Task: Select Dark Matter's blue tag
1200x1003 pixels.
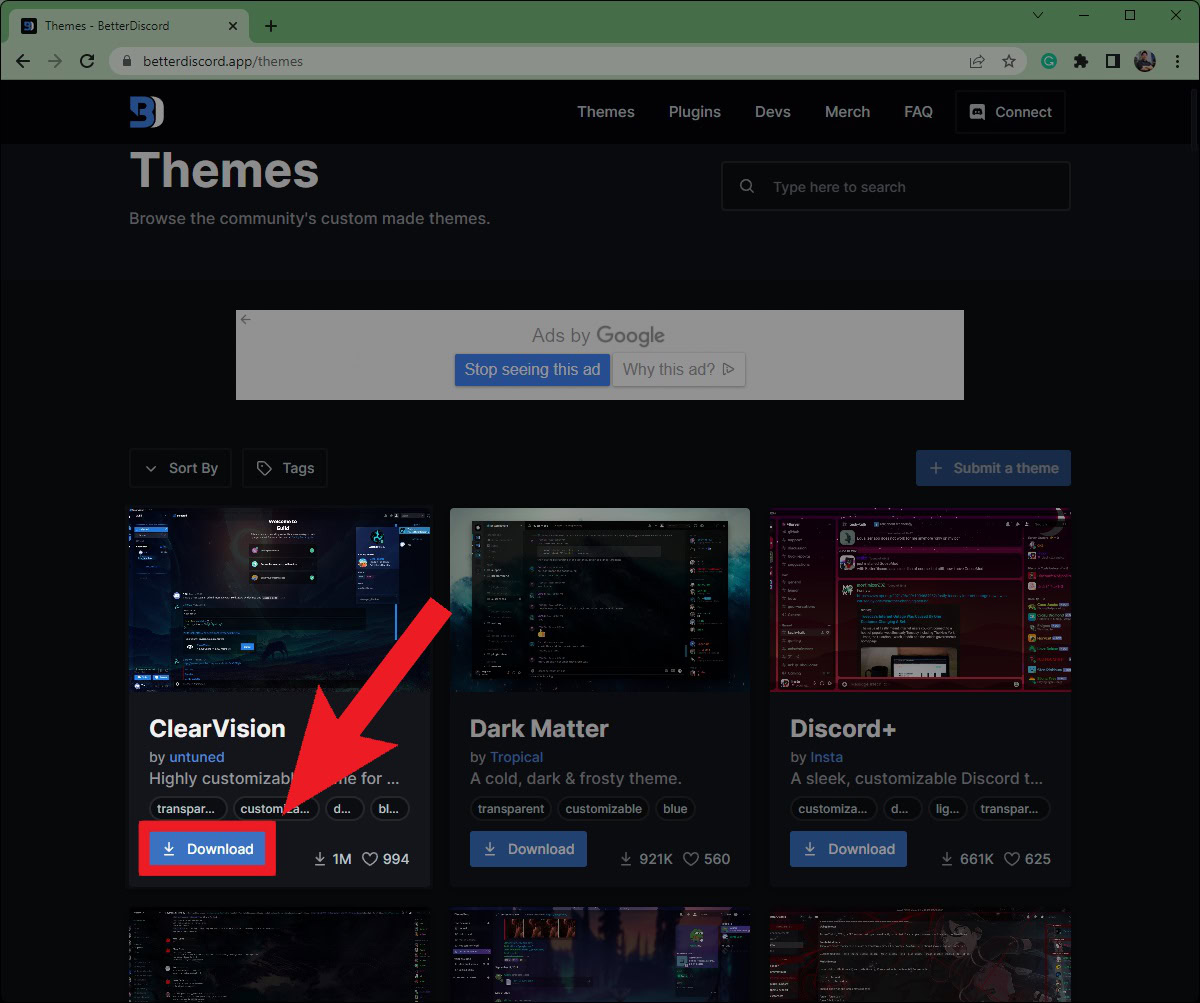Action: tap(675, 808)
